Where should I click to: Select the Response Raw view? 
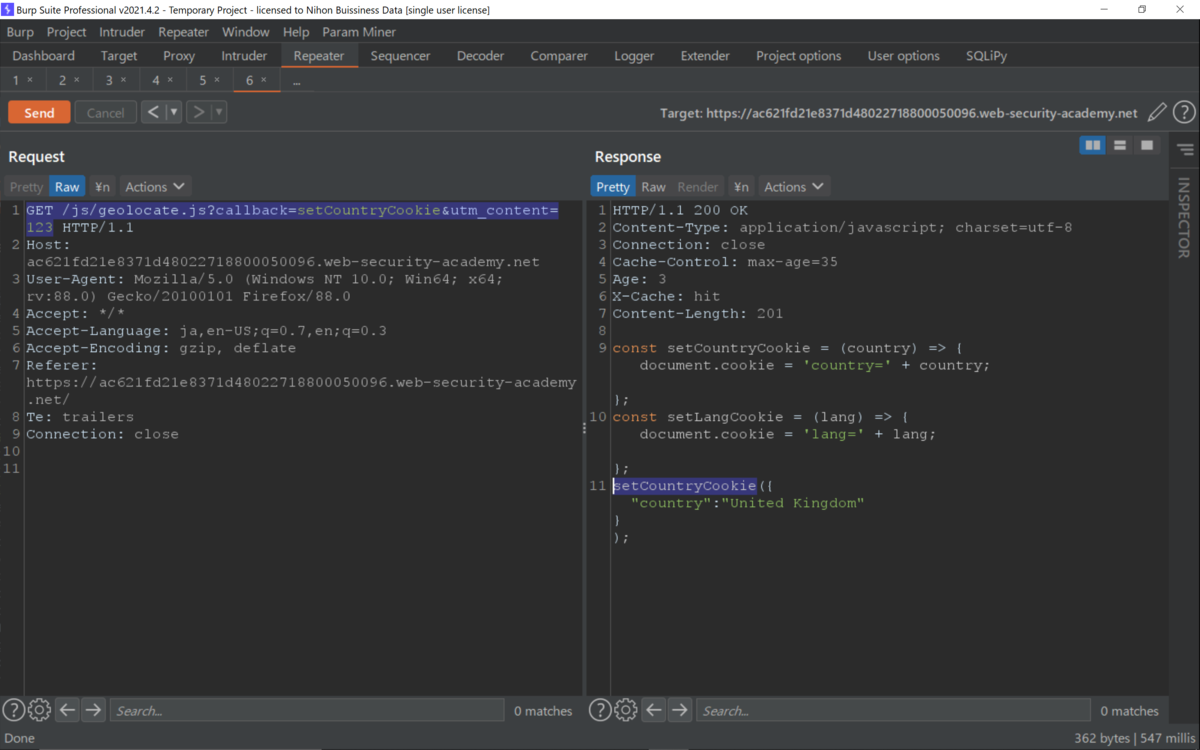tap(653, 187)
